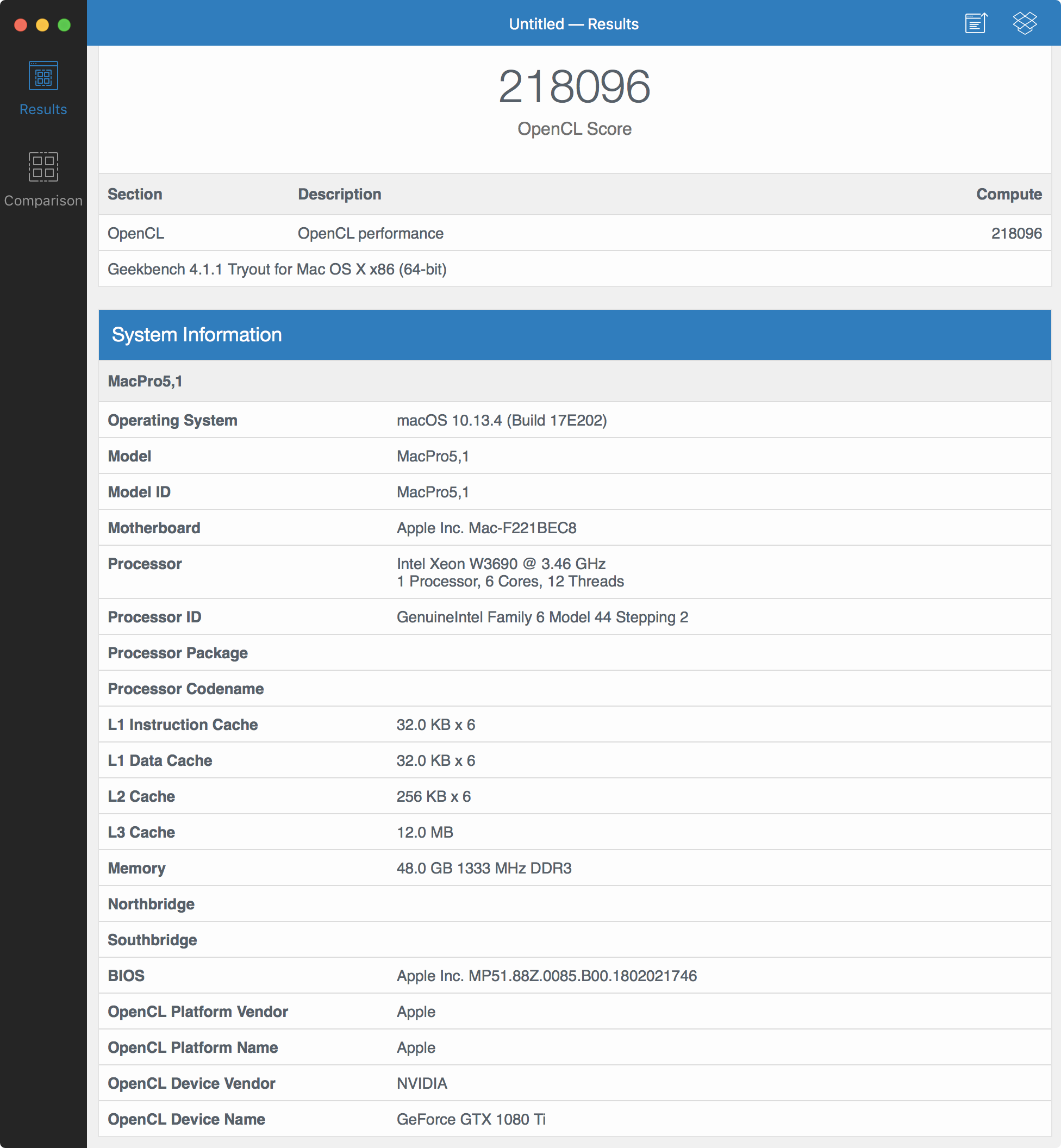Select the Results sidebar label
Image resolution: width=1061 pixels, height=1148 pixels.
click(x=43, y=109)
